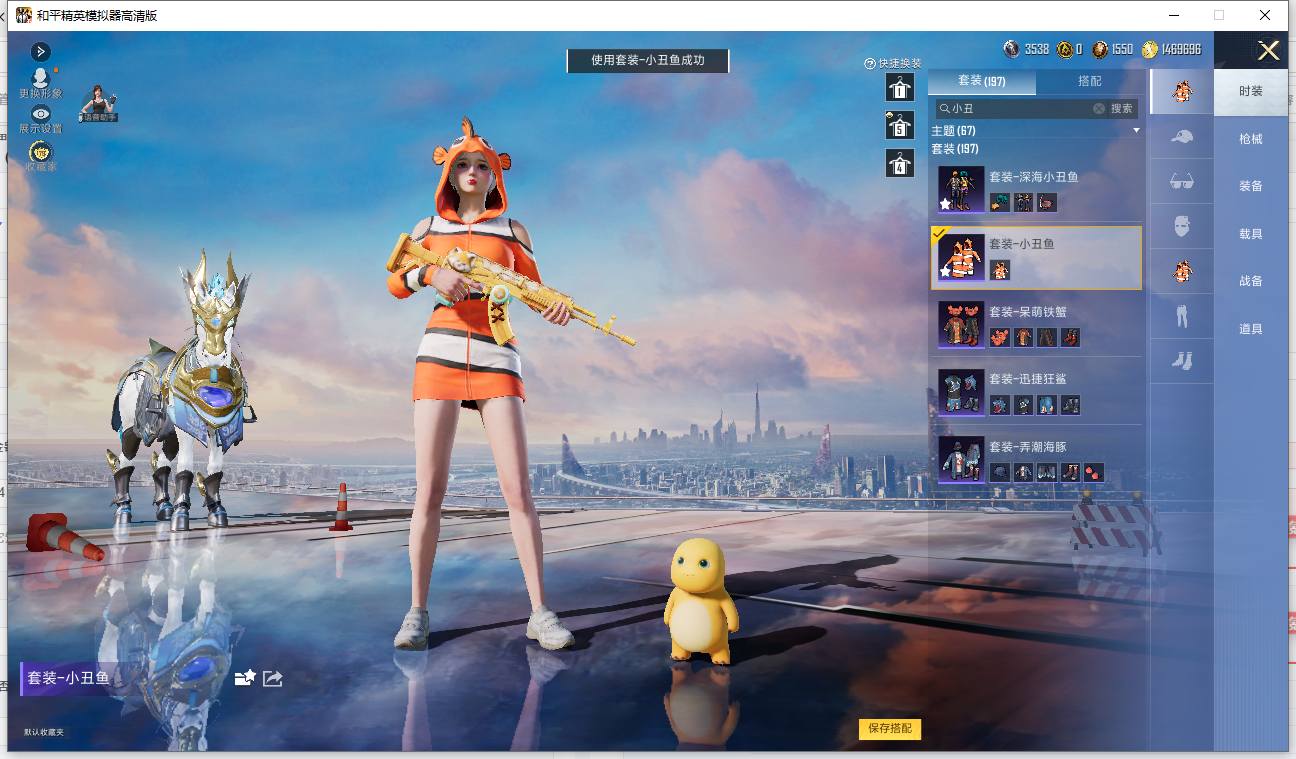The image size is (1296, 759).
Task: Open the 语音助手 voice assistant
Action: pos(98,104)
